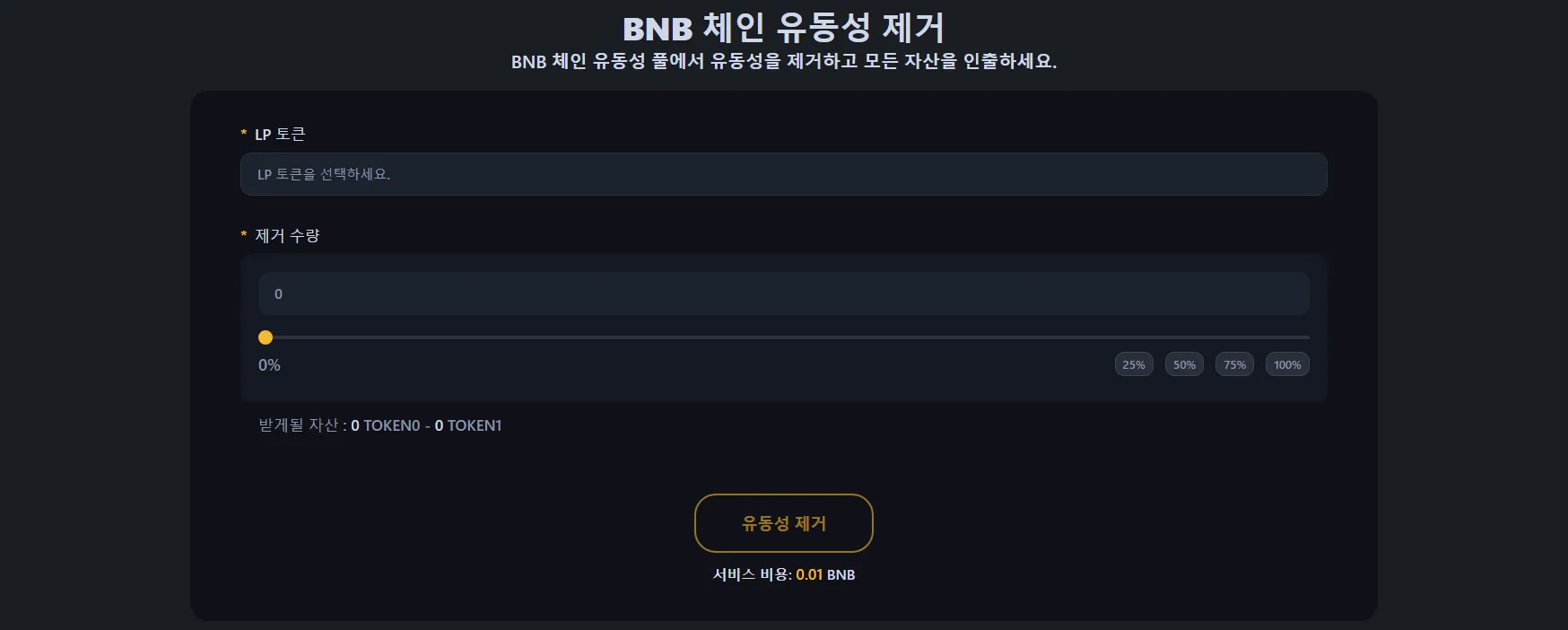The width and height of the screenshot is (1568, 630).
Task: Click the asterisk beside 제거 수량
Action: click(243, 236)
